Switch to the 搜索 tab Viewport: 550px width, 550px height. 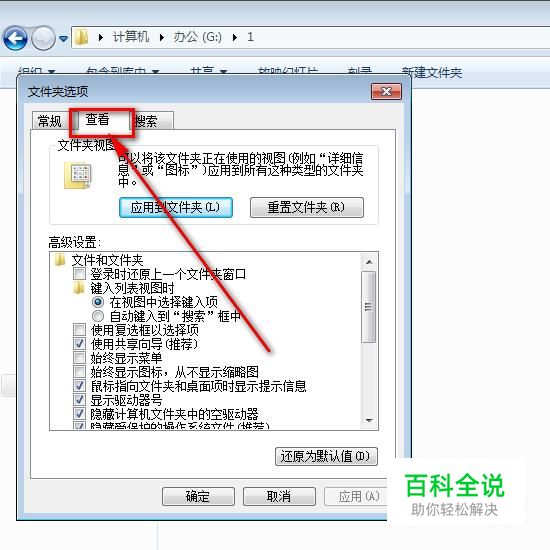[x=152, y=121]
